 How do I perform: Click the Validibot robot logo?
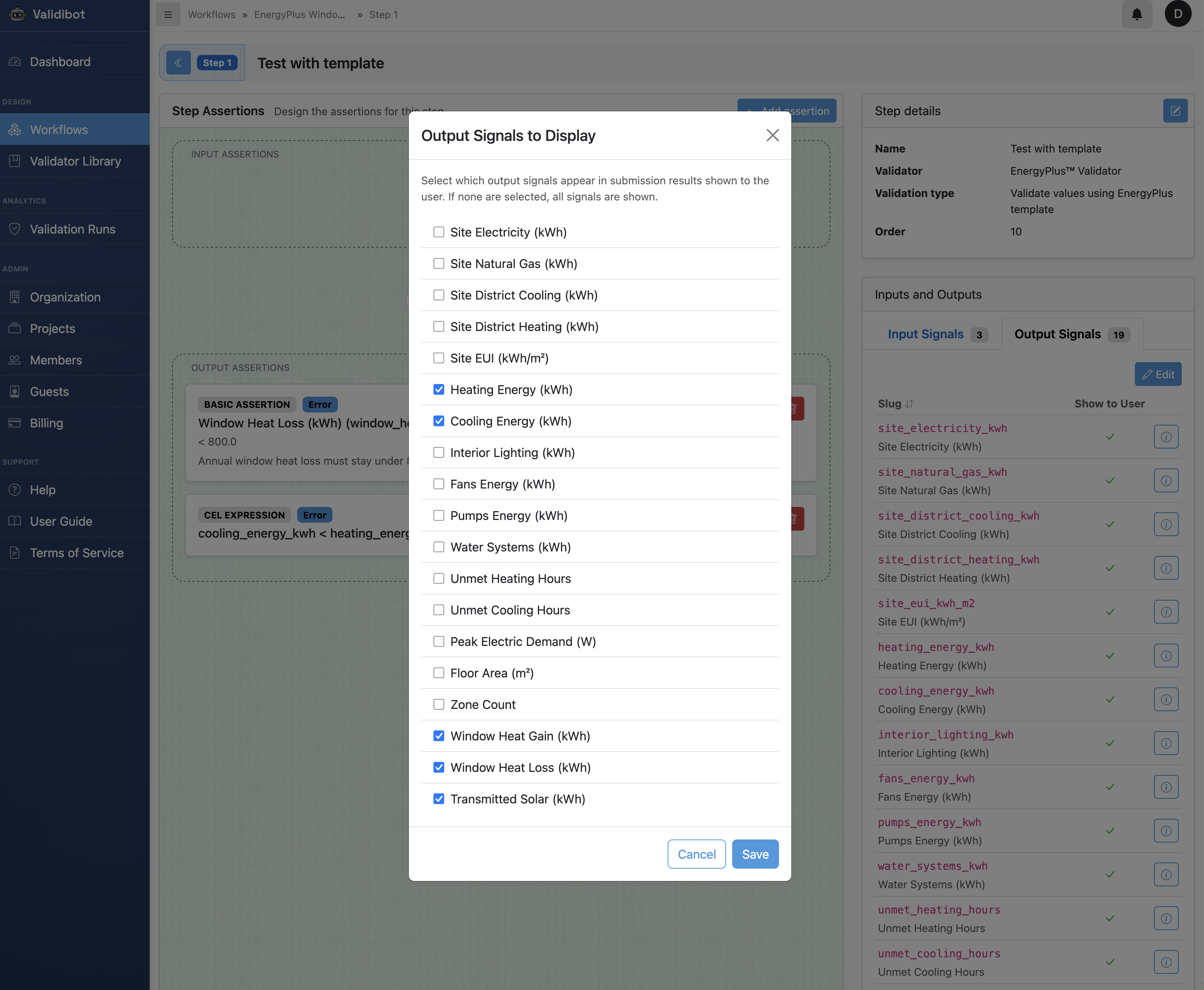coord(18,14)
